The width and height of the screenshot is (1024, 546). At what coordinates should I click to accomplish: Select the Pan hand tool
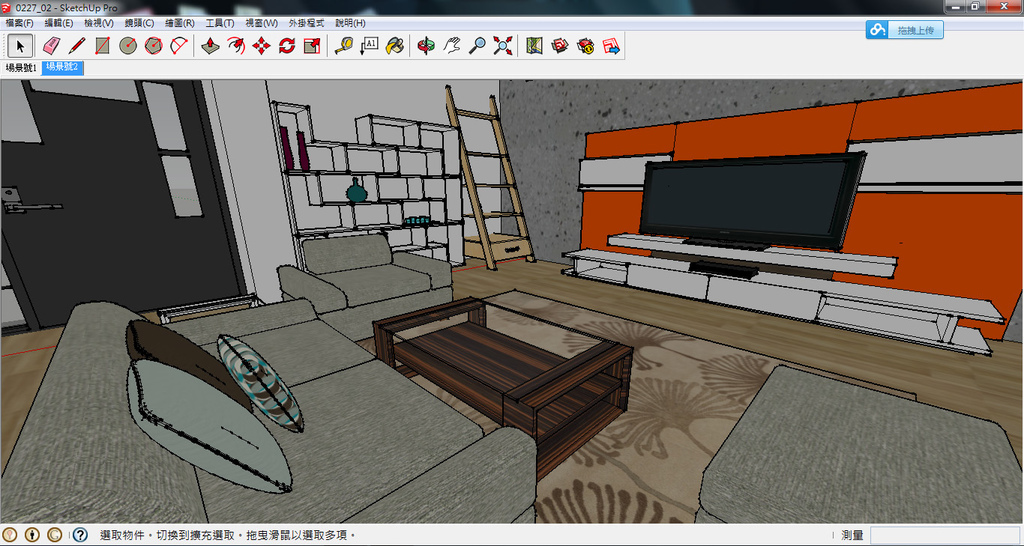tap(452, 46)
